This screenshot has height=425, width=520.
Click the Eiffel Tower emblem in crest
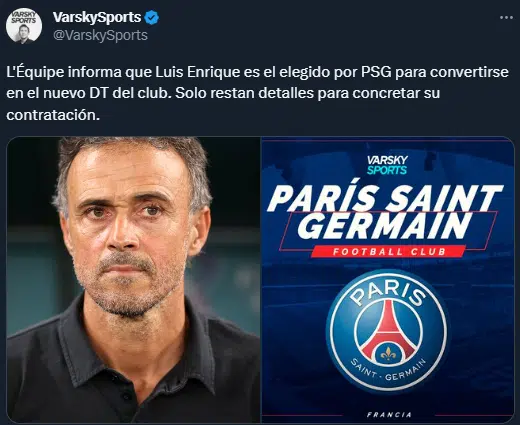(x=388, y=328)
